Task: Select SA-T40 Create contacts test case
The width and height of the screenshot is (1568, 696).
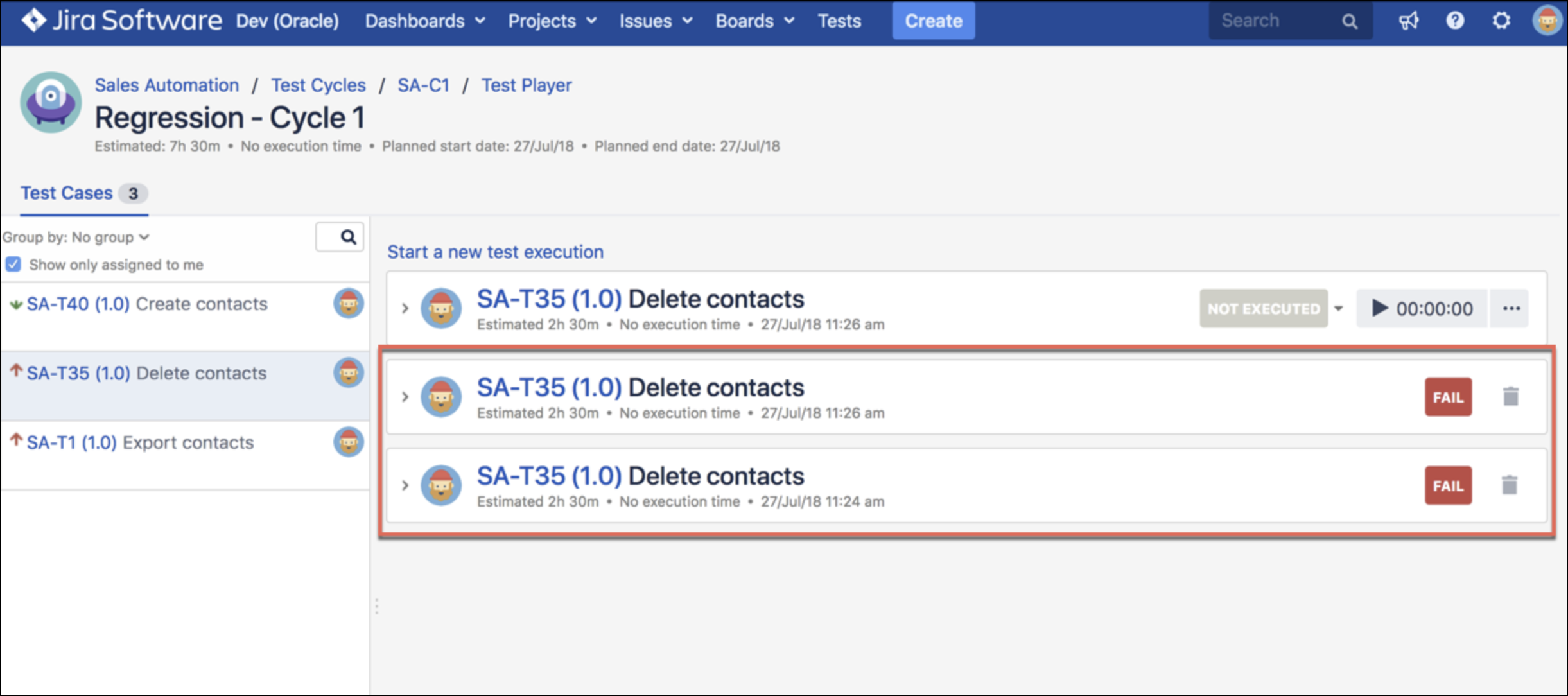Action: pyautogui.click(x=146, y=304)
